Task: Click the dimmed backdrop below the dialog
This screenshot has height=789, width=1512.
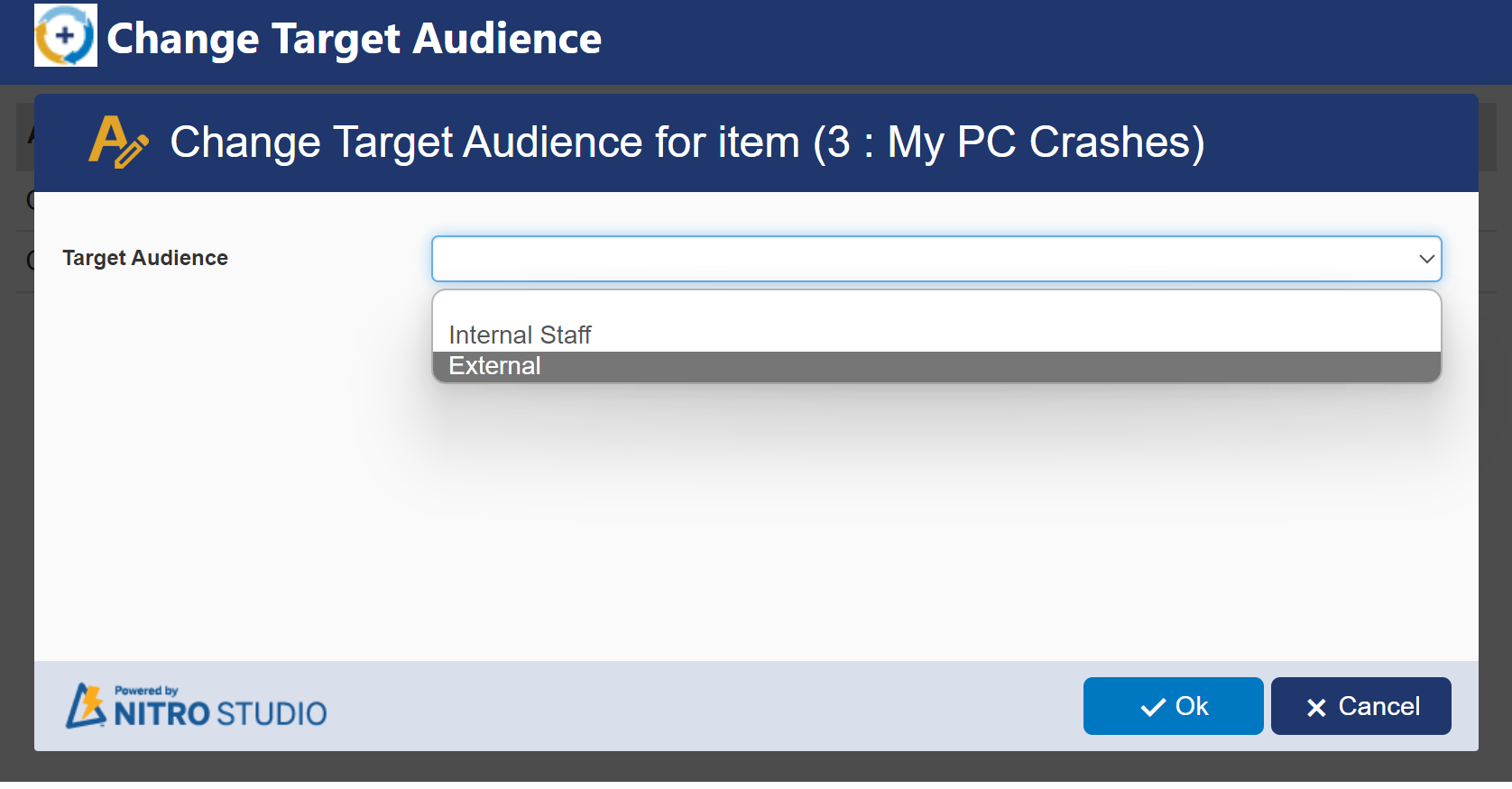Action: (756, 766)
